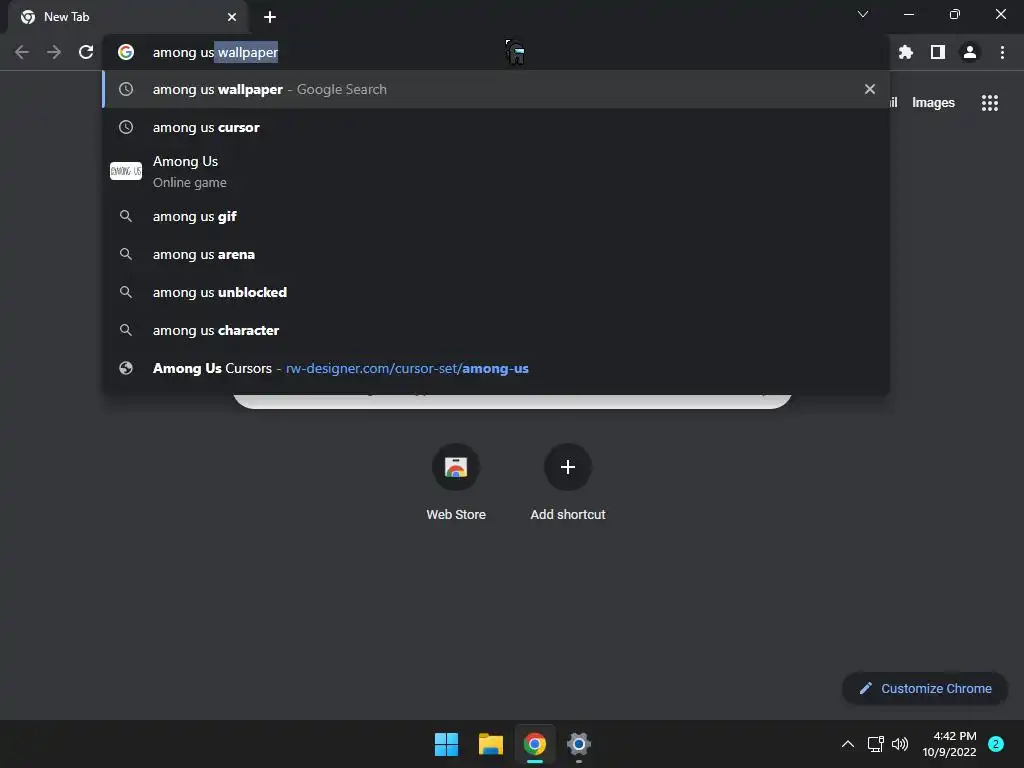Select 'among us wallpaper' Google Search suggestion
The image size is (1024, 768).
click(496, 89)
